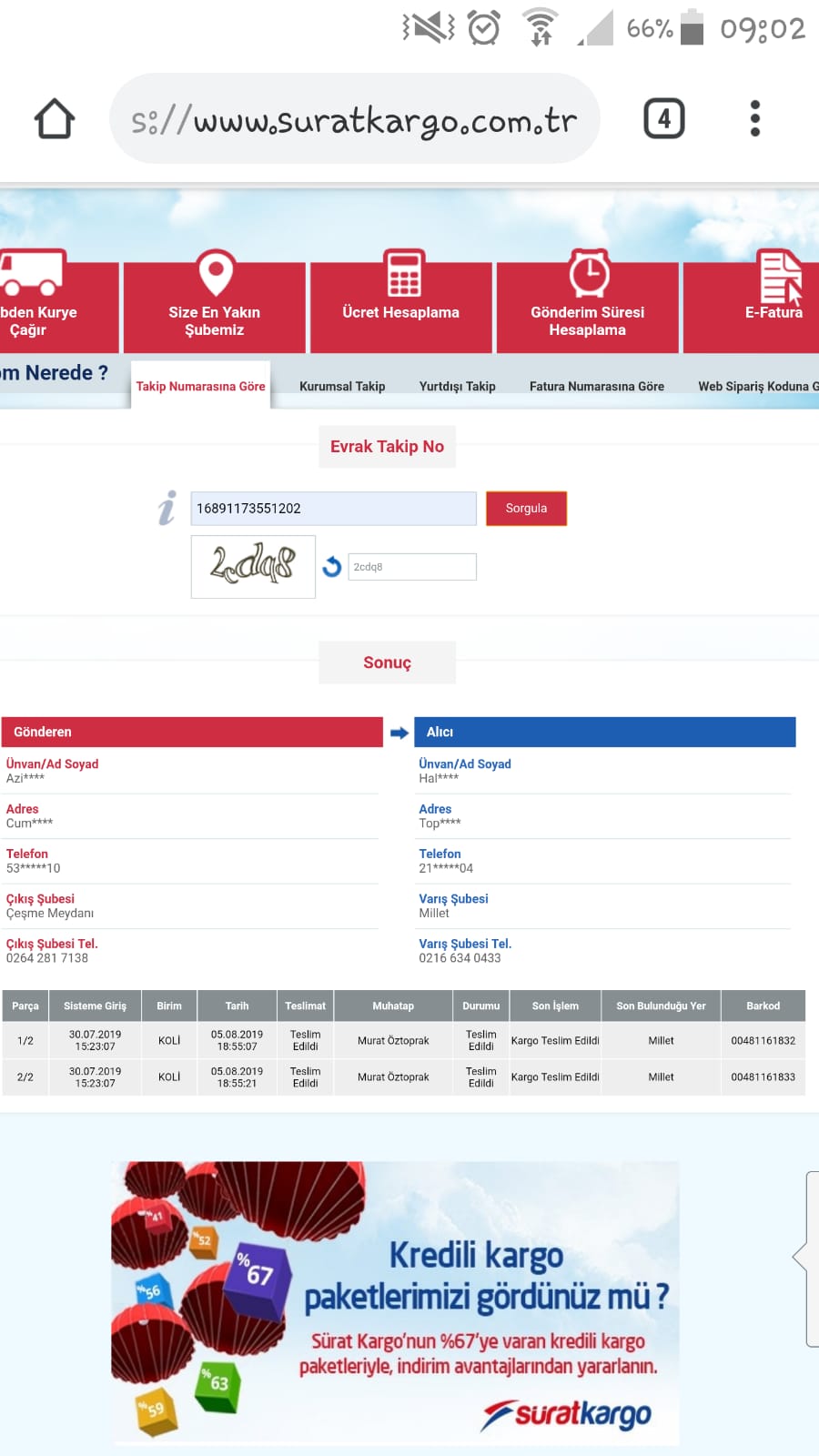This screenshot has height=1456, width=819.
Task: Click the Sürat Kargo logo in banner
Action: tap(567, 1415)
